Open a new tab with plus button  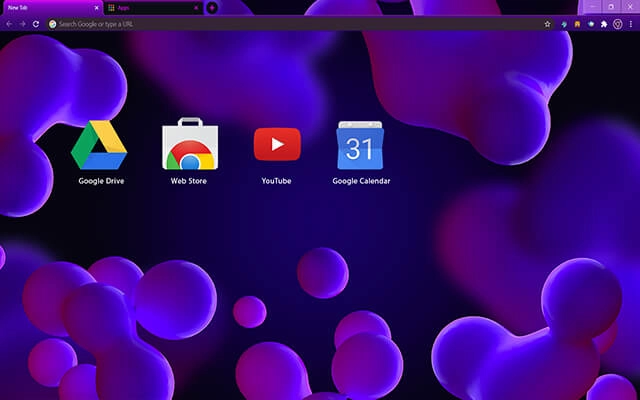pos(212,8)
